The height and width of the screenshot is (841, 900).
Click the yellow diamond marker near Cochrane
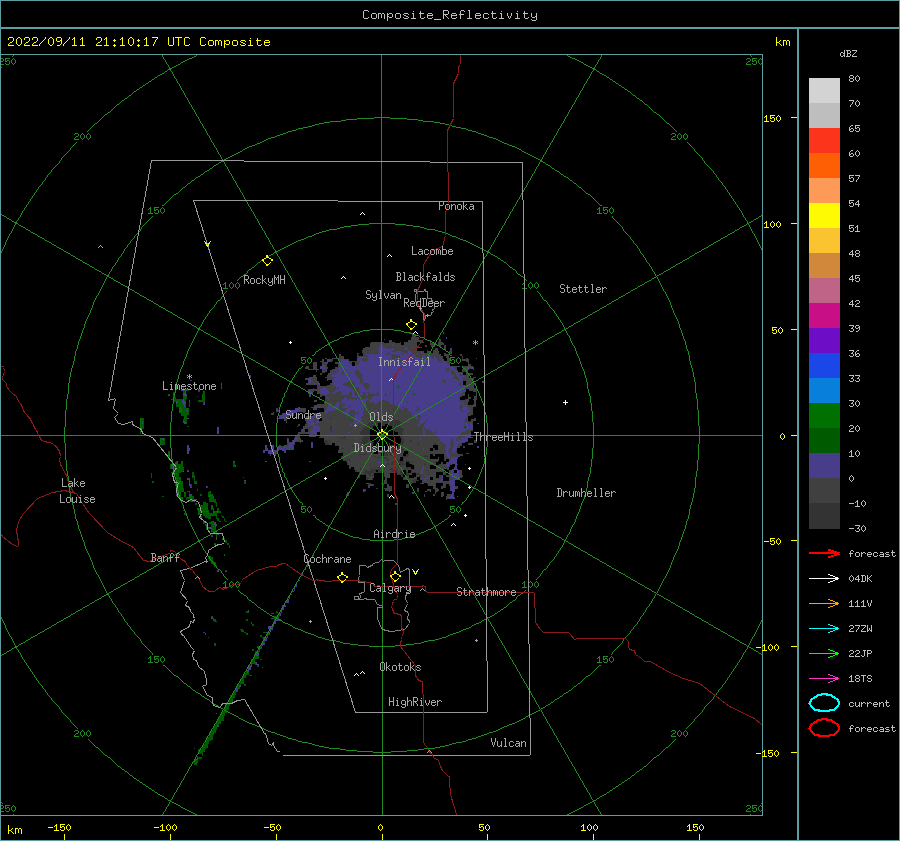pos(342,577)
